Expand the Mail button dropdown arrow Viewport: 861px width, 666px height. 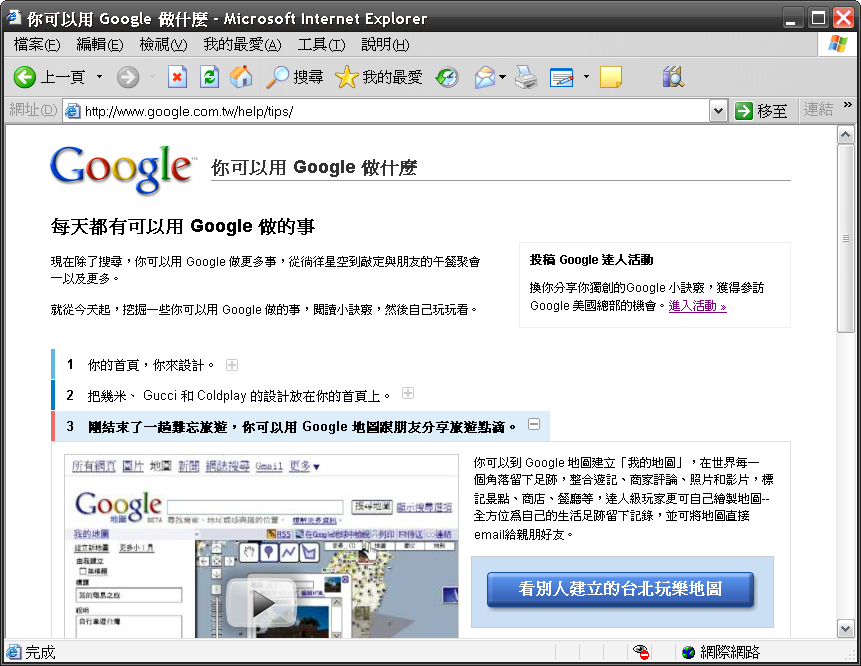pyautogui.click(x=502, y=77)
